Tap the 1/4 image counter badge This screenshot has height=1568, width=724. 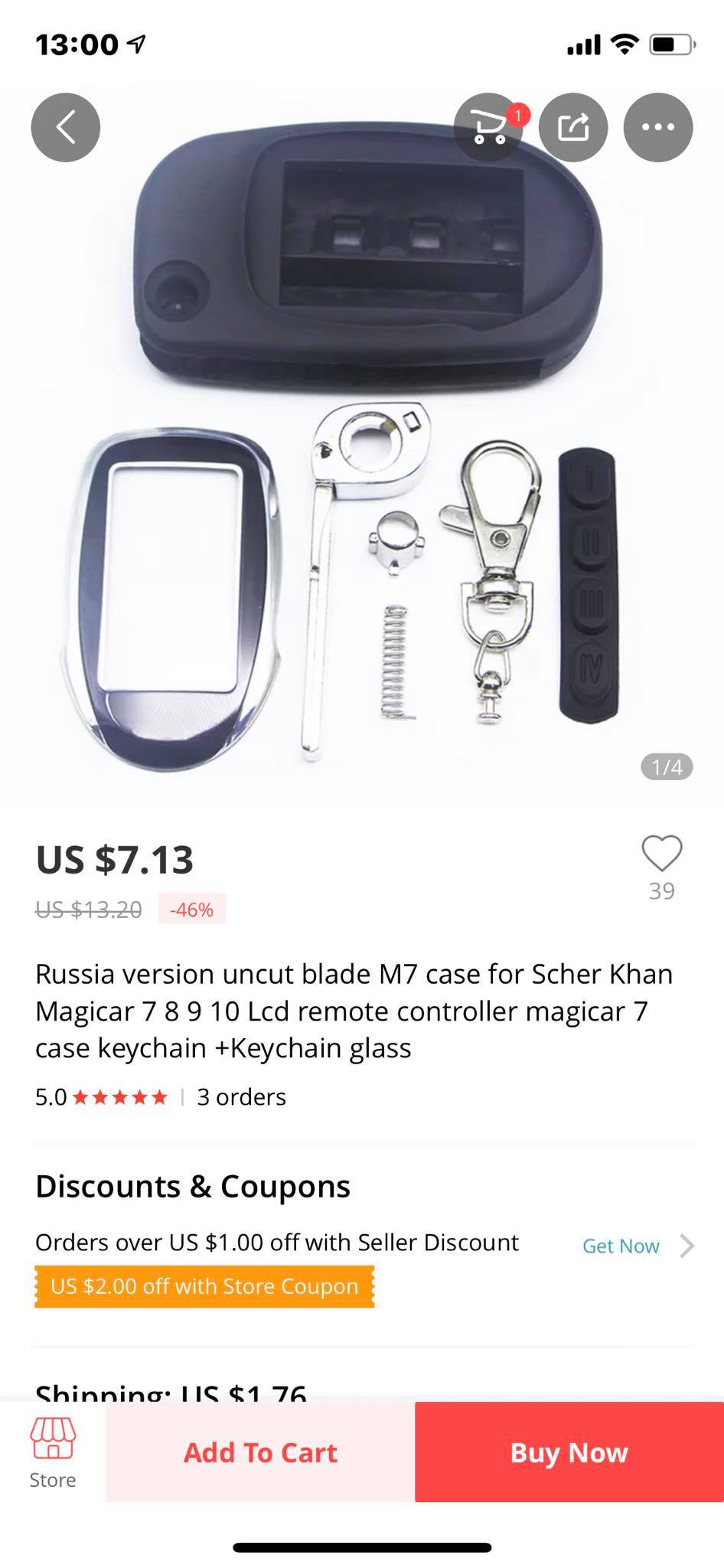coord(667,767)
